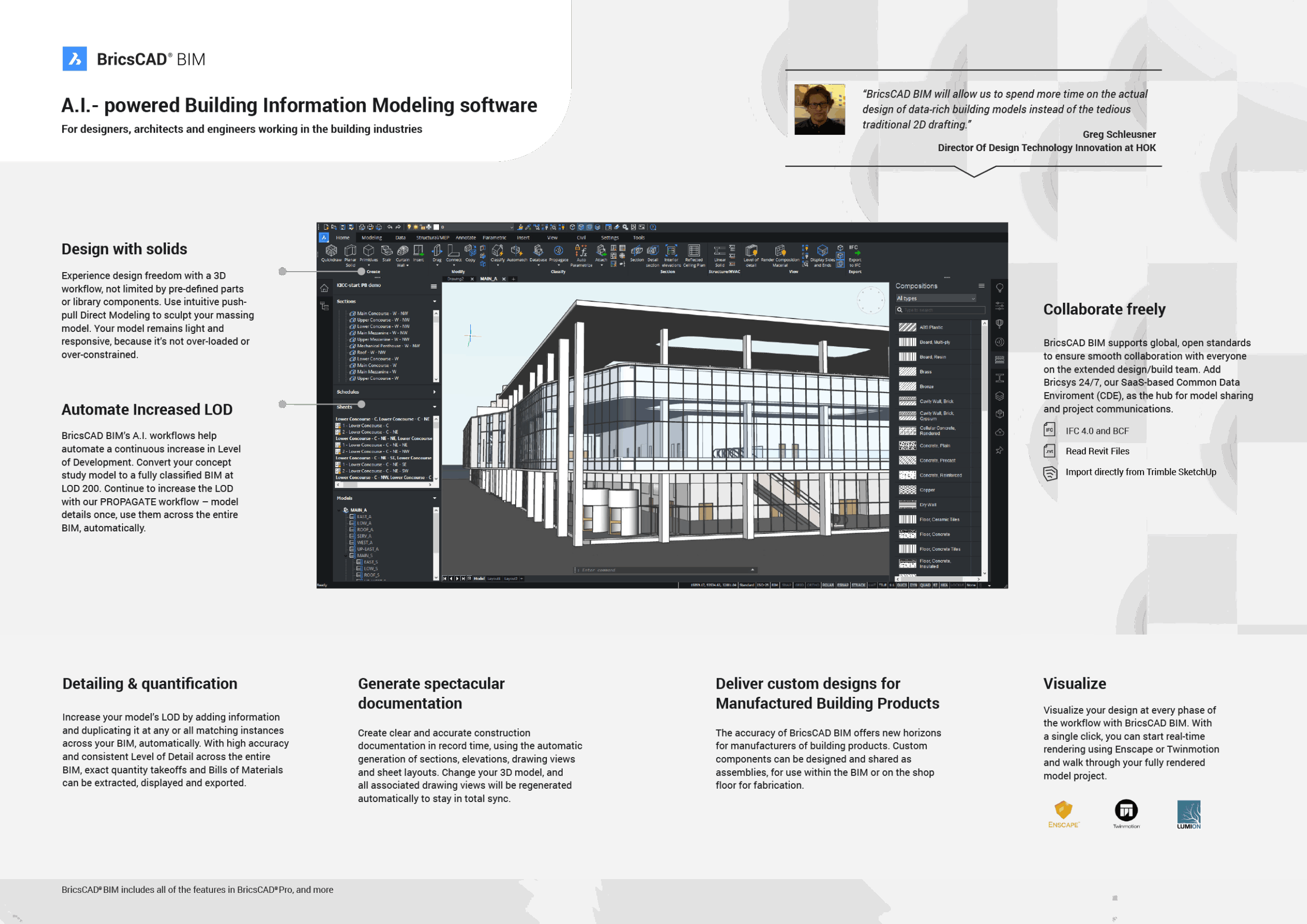
Task: Activate the Automatch tool
Action: (517, 251)
